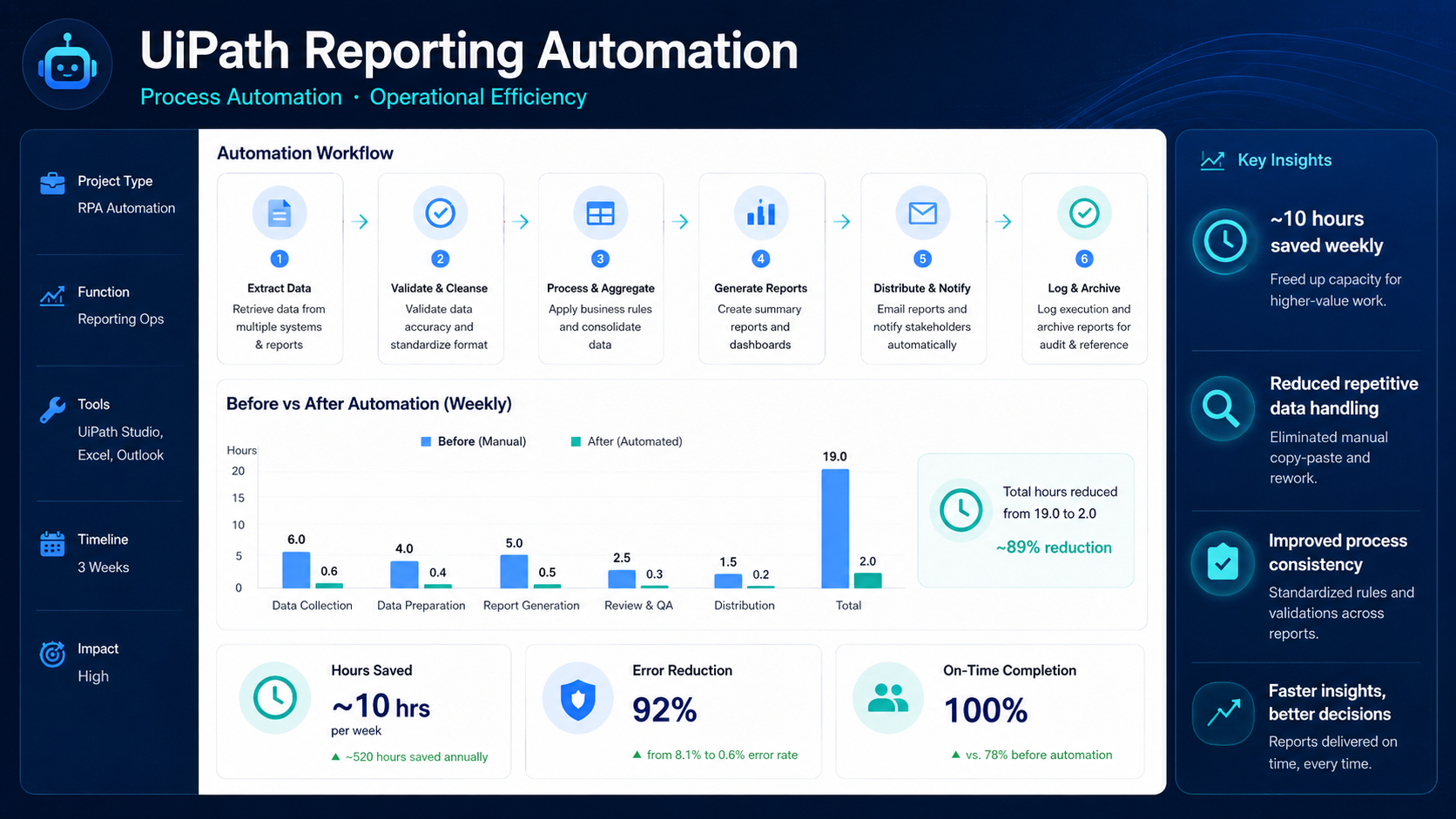Click the Key Insights heading text

1284,160
